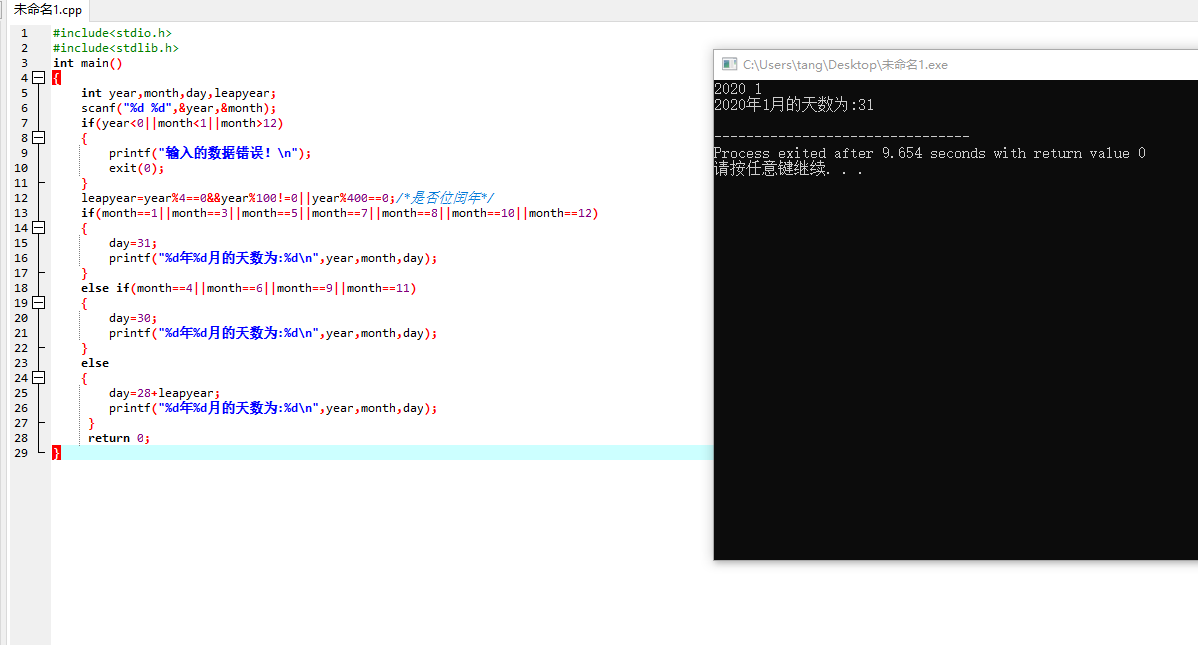The height and width of the screenshot is (645, 1198).
Task: Click the closing brace on highlighted line 29
Action: coord(56,453)
